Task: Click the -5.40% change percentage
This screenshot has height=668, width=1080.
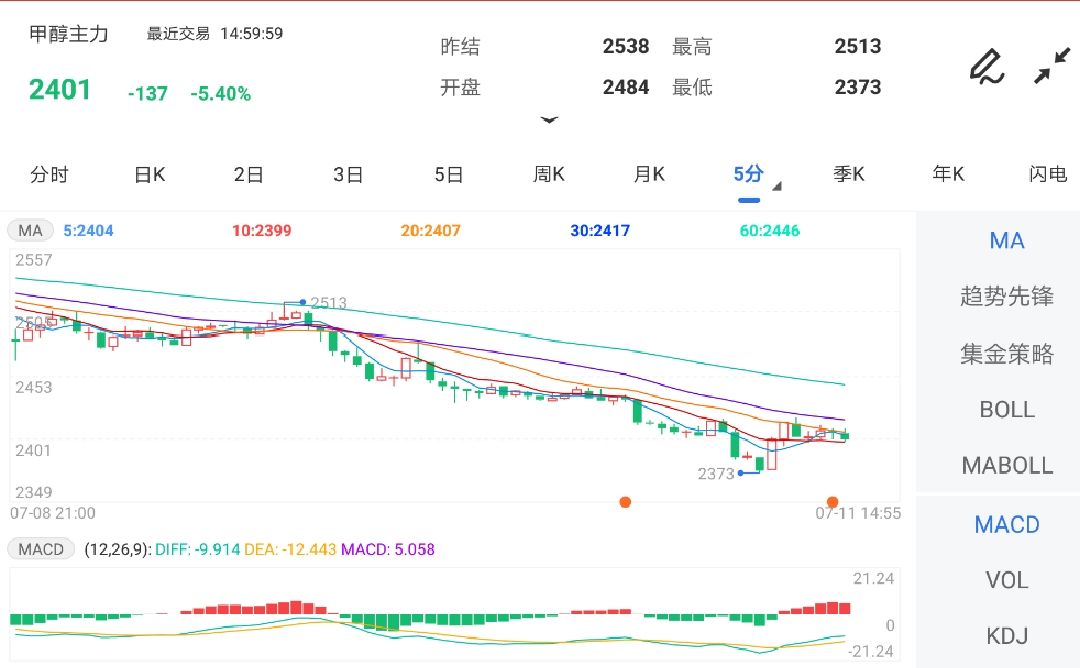Action: [220, 94]
